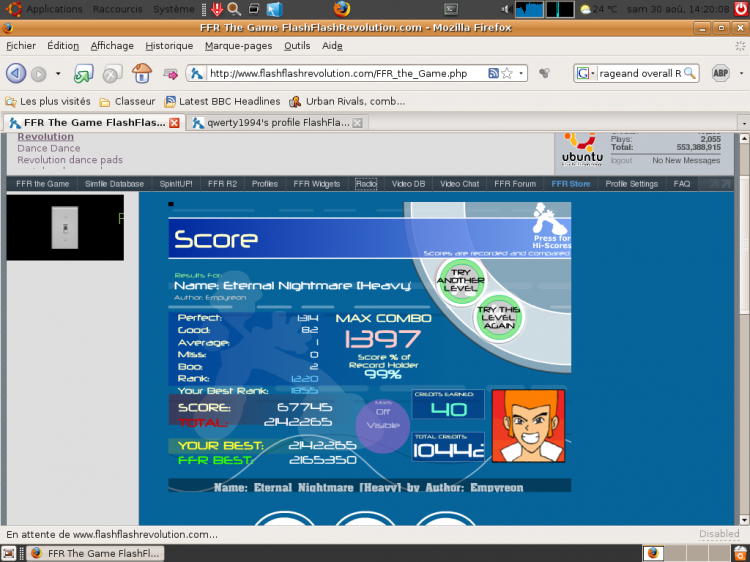Open the Raccourcis panel menu
This screenshot has height=562, width=750.
(118, 9)
